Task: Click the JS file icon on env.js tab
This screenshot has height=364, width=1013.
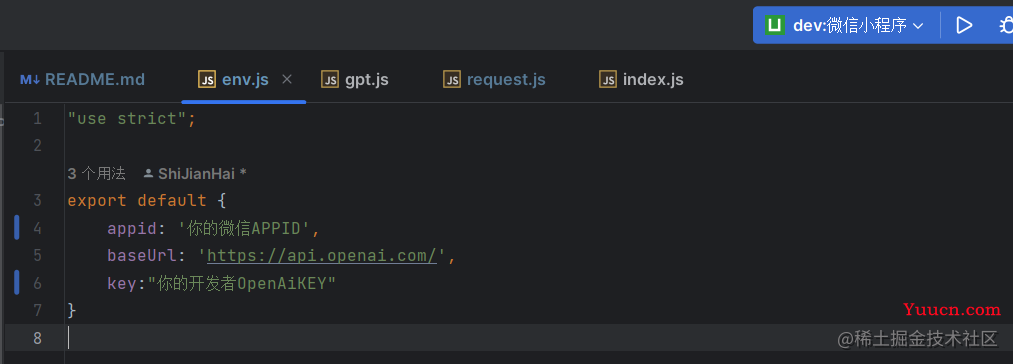Action: 207,80
